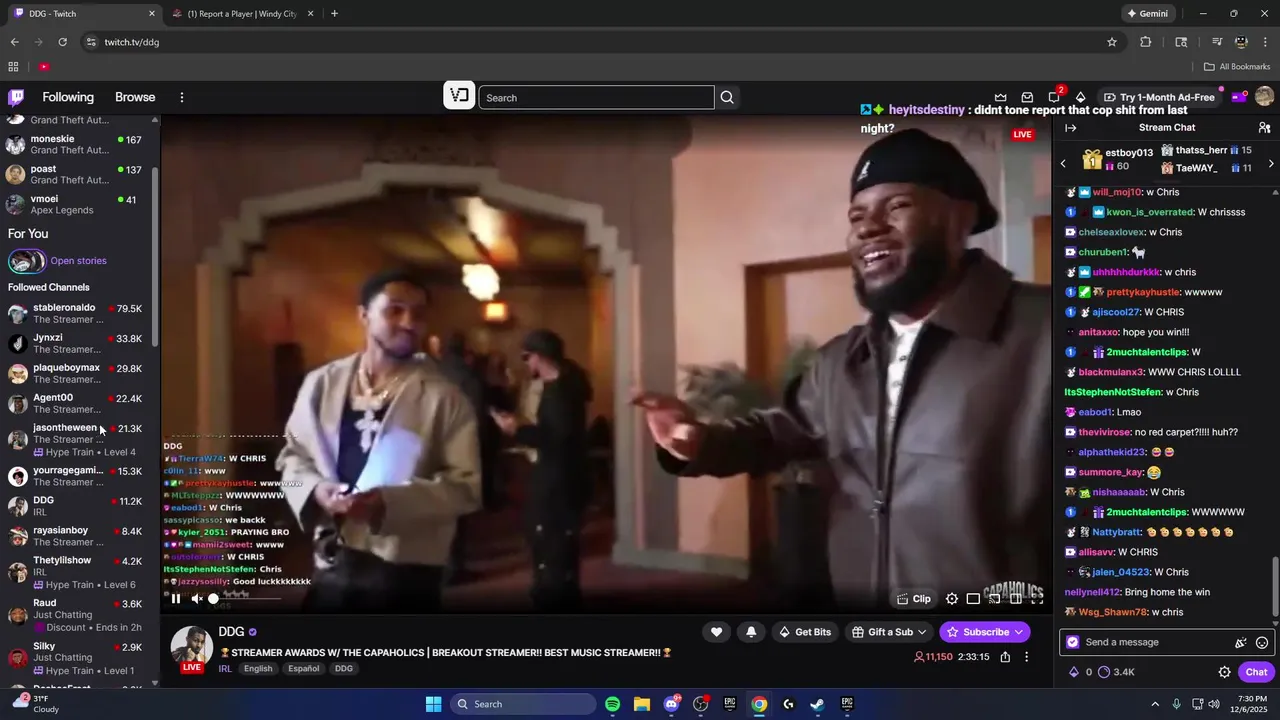Focus the Twitch search field
The image size is (1280, 720).
(596, 98)
